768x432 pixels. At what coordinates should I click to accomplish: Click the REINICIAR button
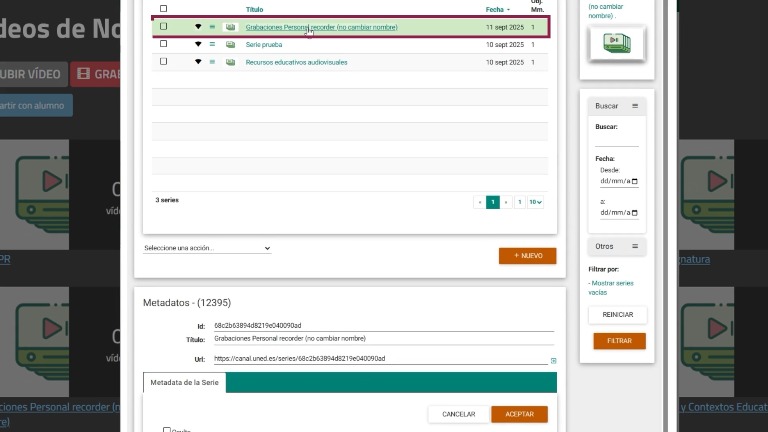618,315
